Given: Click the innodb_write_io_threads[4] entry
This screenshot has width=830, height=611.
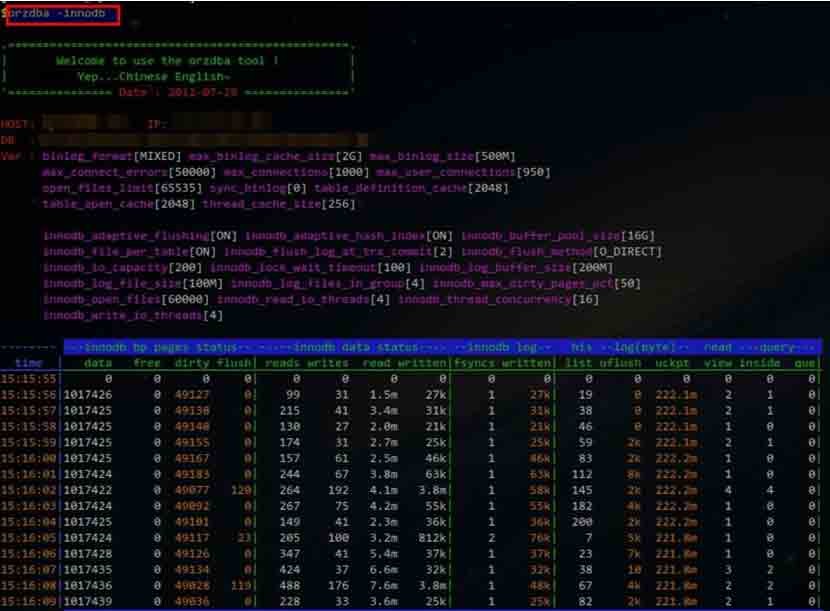Looking at the screenshot, I should 132,316.
